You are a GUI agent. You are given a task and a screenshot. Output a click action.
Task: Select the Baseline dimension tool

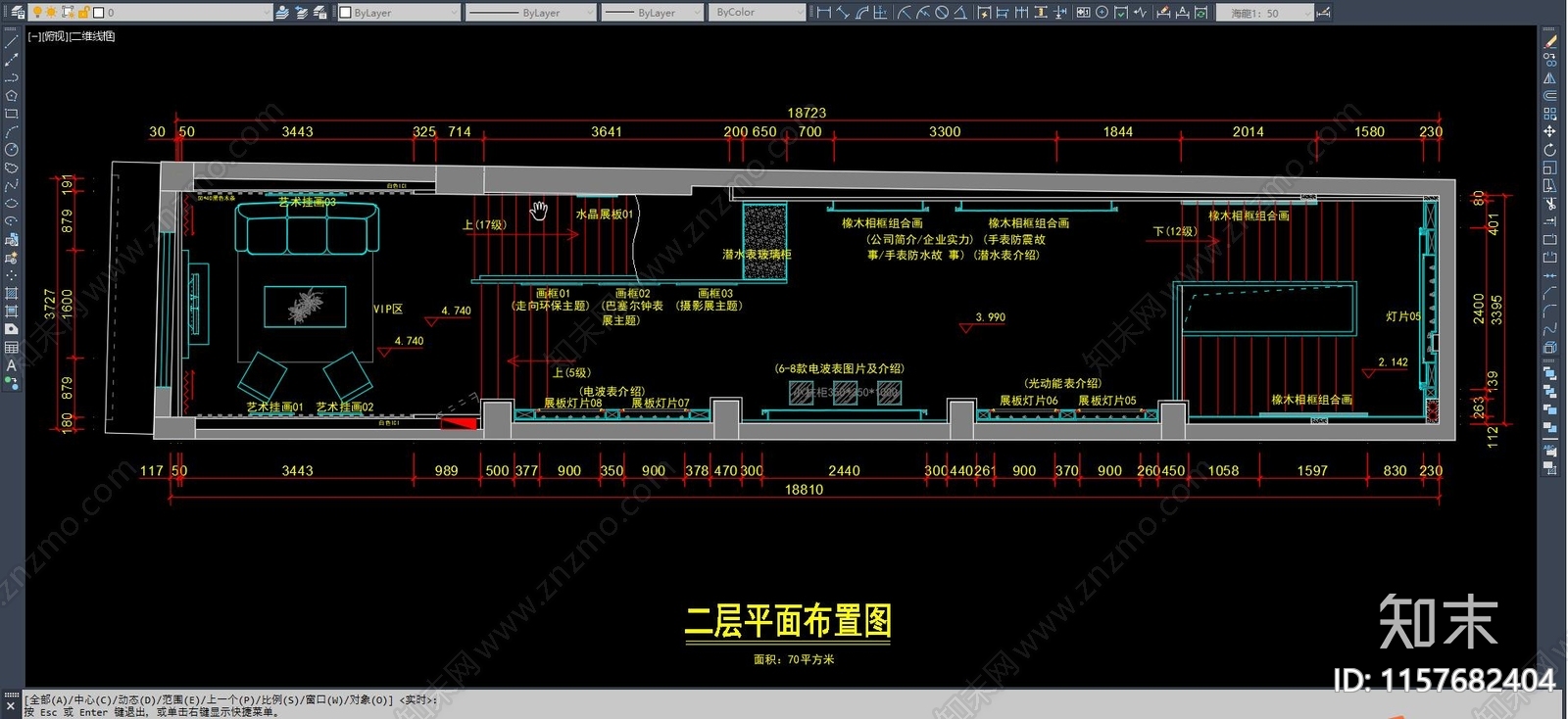pyautogui.click(x=1003, y=13)
